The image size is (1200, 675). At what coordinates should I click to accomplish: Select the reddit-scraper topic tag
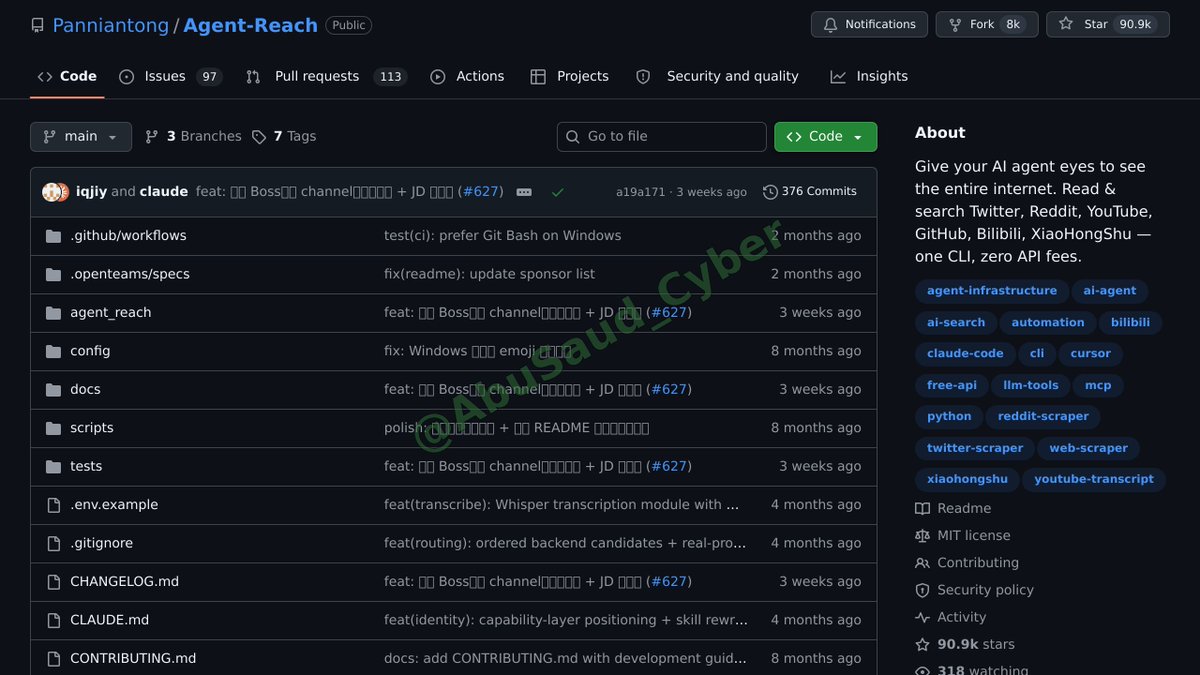[1043, 416]
